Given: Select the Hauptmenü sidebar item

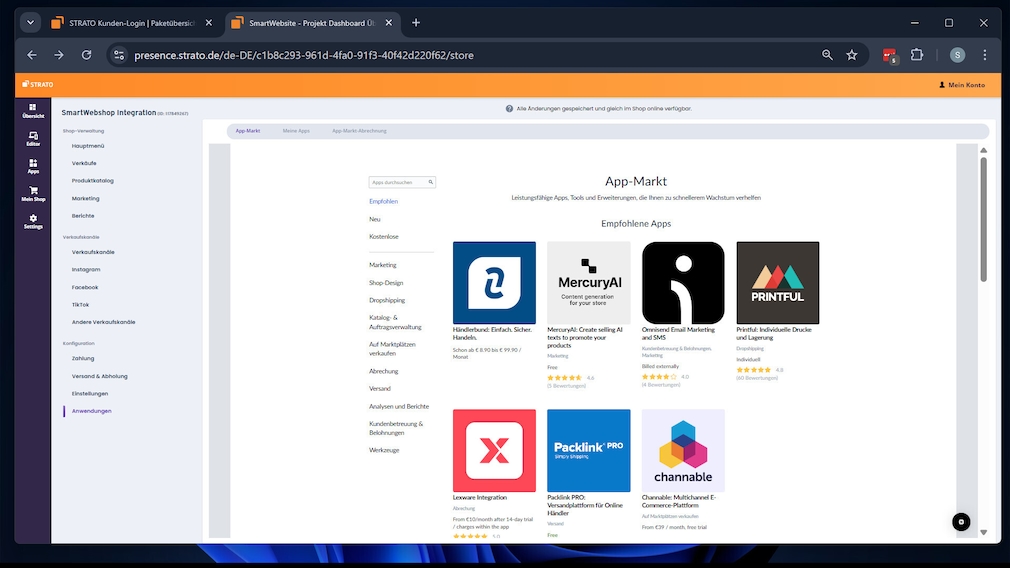Looking at the screenshot, I should (88, 146).
